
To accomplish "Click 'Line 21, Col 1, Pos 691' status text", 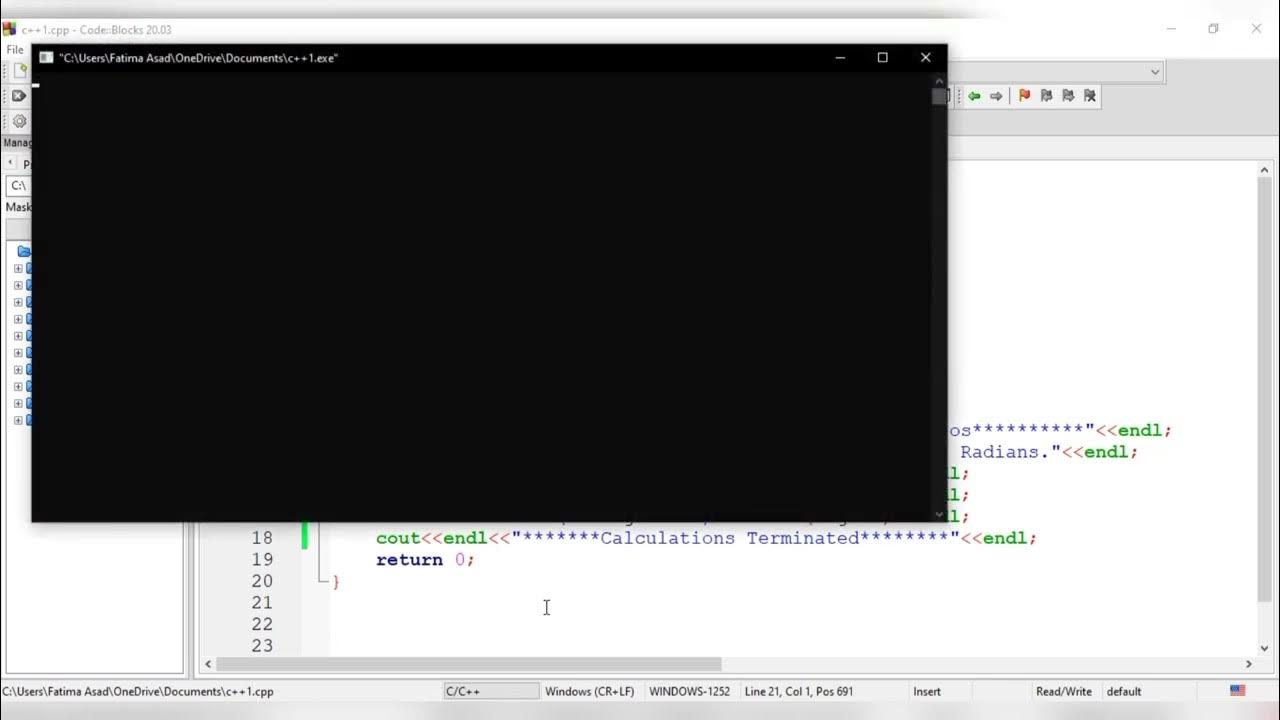I will point(799,691).
